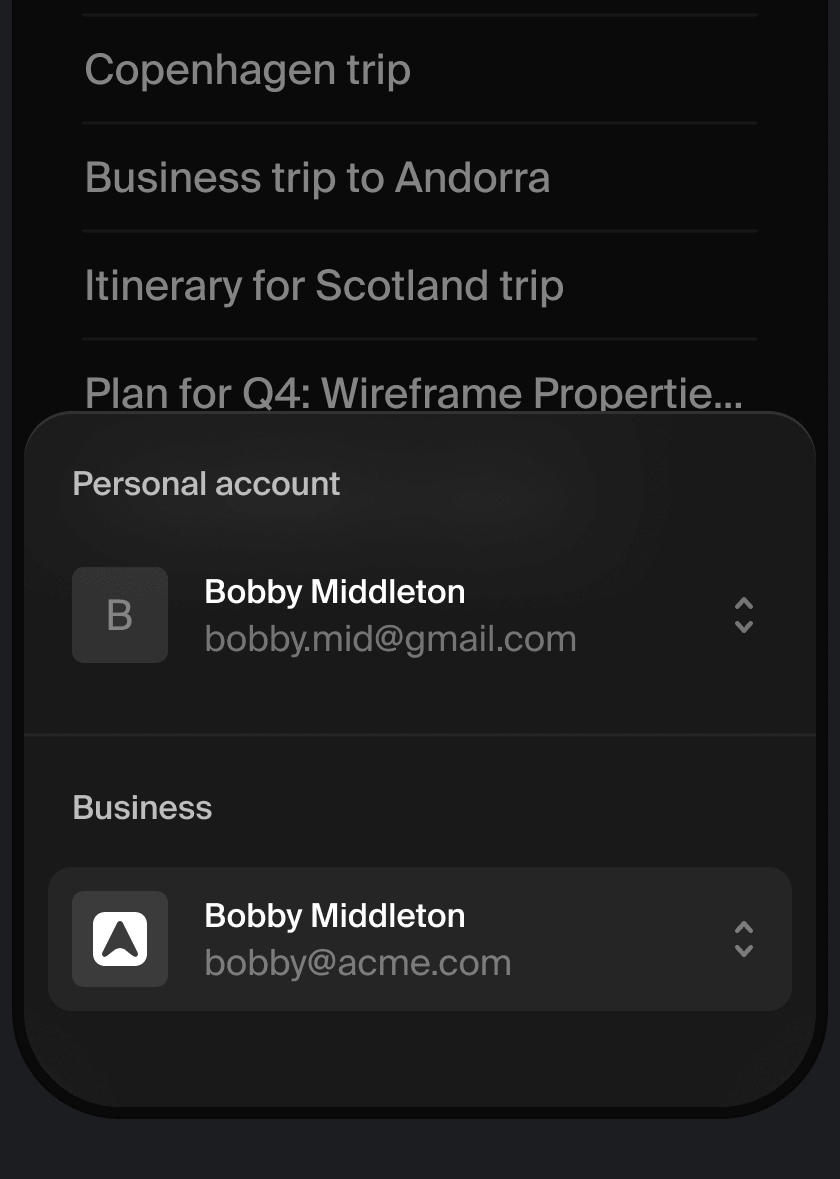Screen dimensions: 840x1179
Task: Click the down arrow beside bobby.mid@gmail.com
Action: click(x=743, y=627)
